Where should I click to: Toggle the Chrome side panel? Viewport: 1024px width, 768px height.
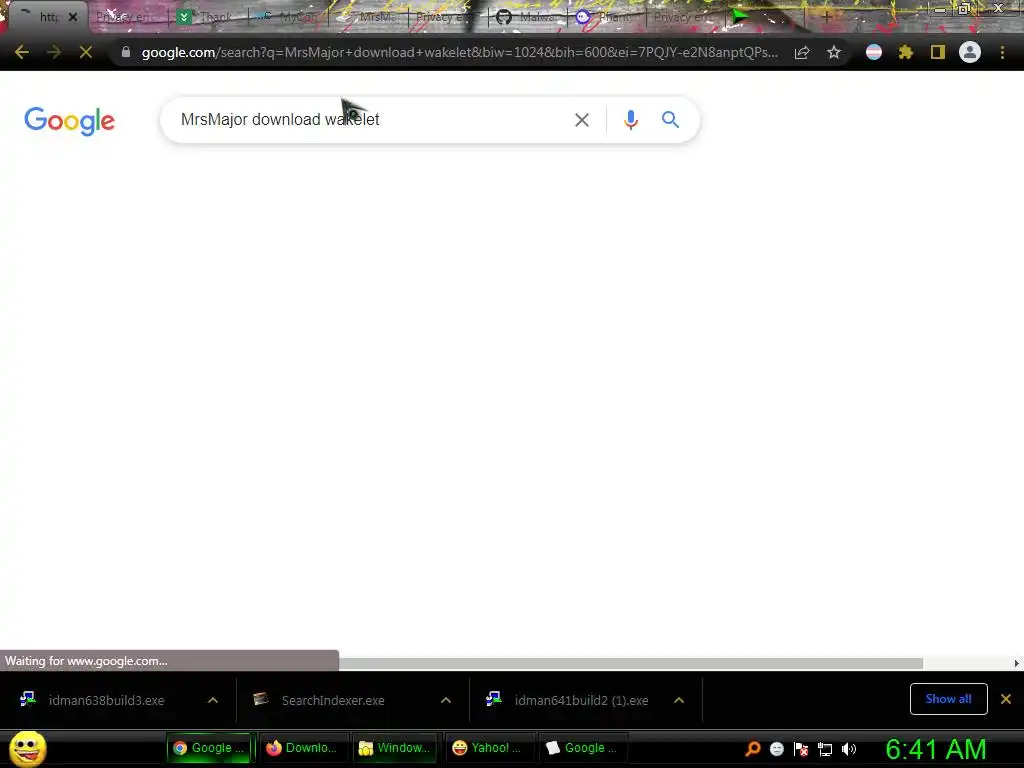(x=938, y=52)
